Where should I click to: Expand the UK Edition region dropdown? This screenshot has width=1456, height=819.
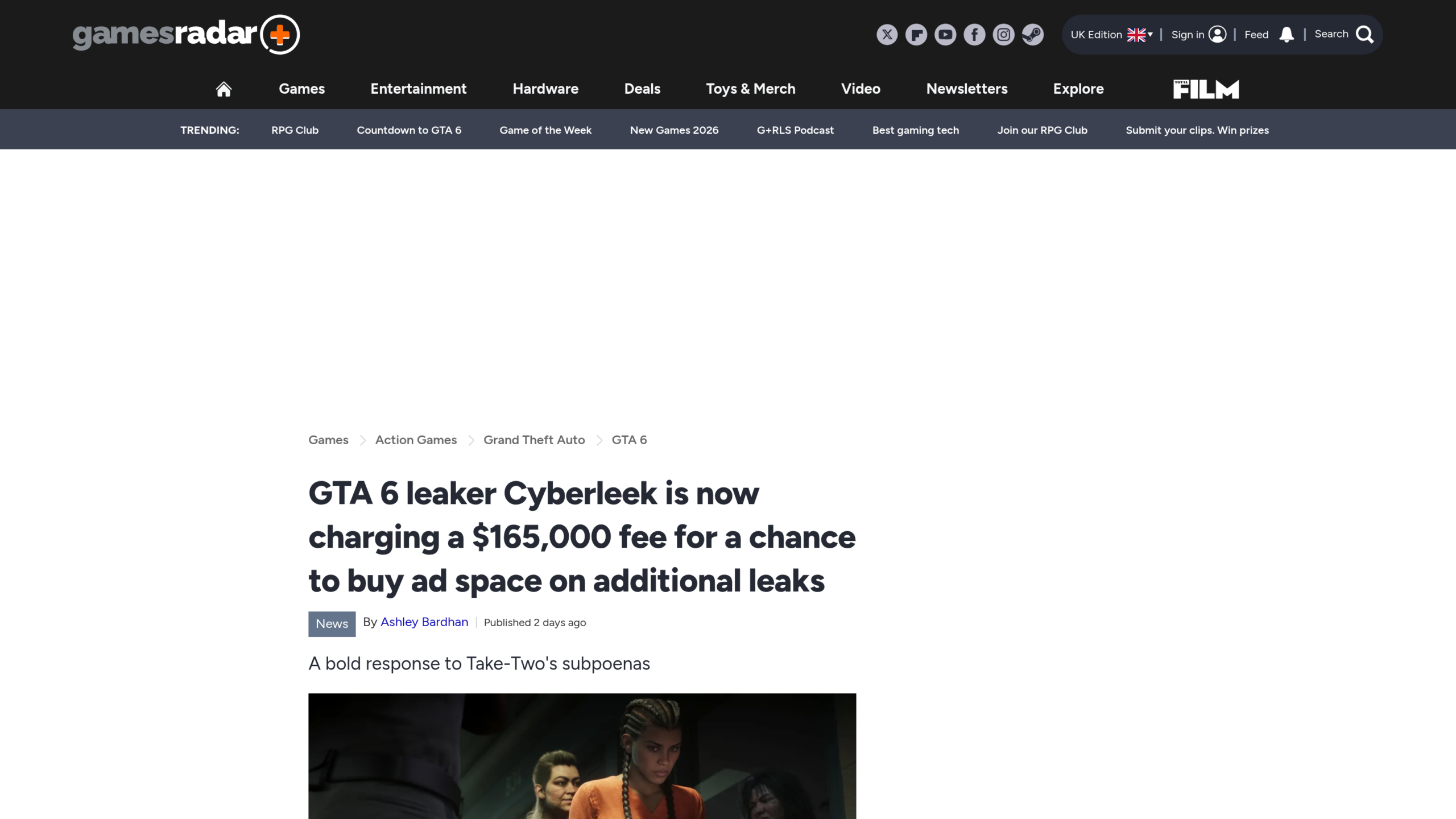[1111, 35]
